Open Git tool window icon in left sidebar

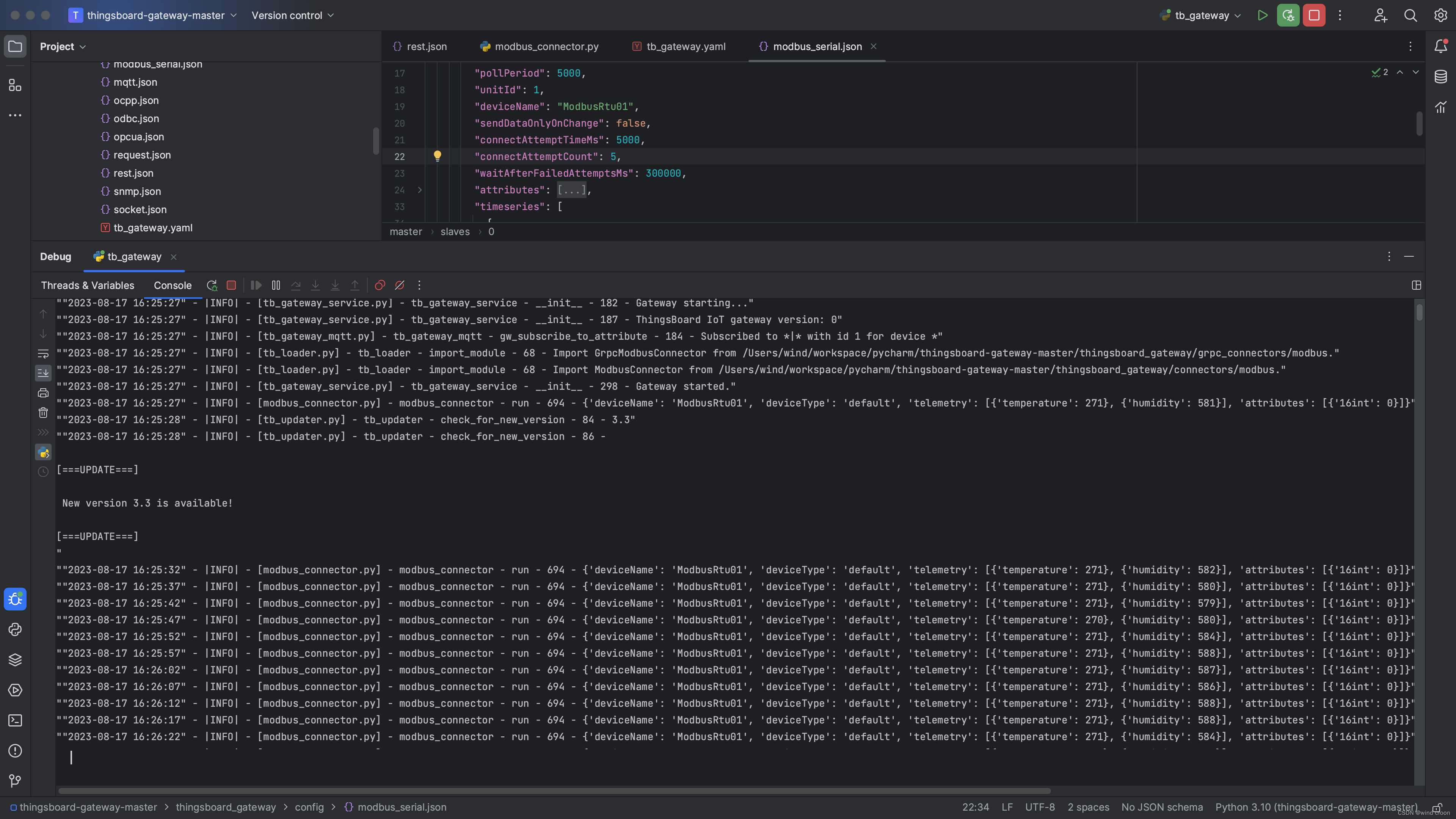[15, 781]
